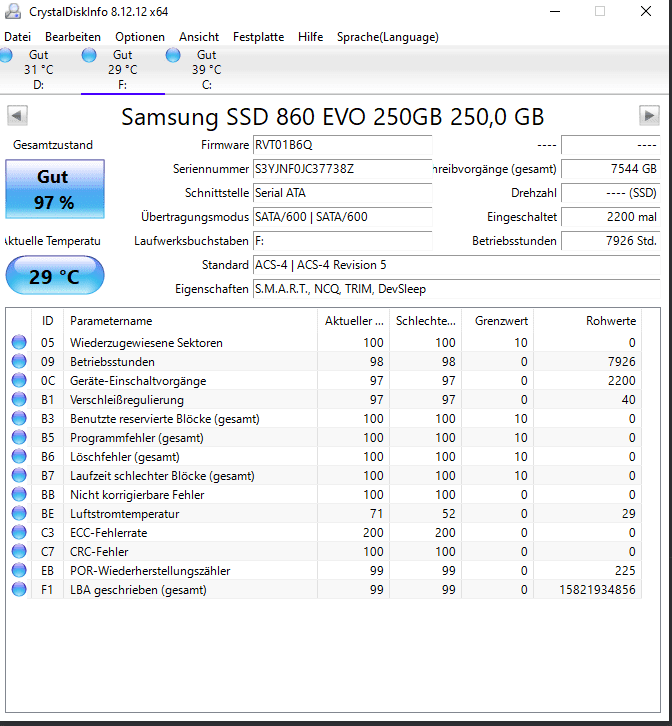672x726 pixels.
Task: Click the Aktueller column header
Action: click(x=354, y=321)
